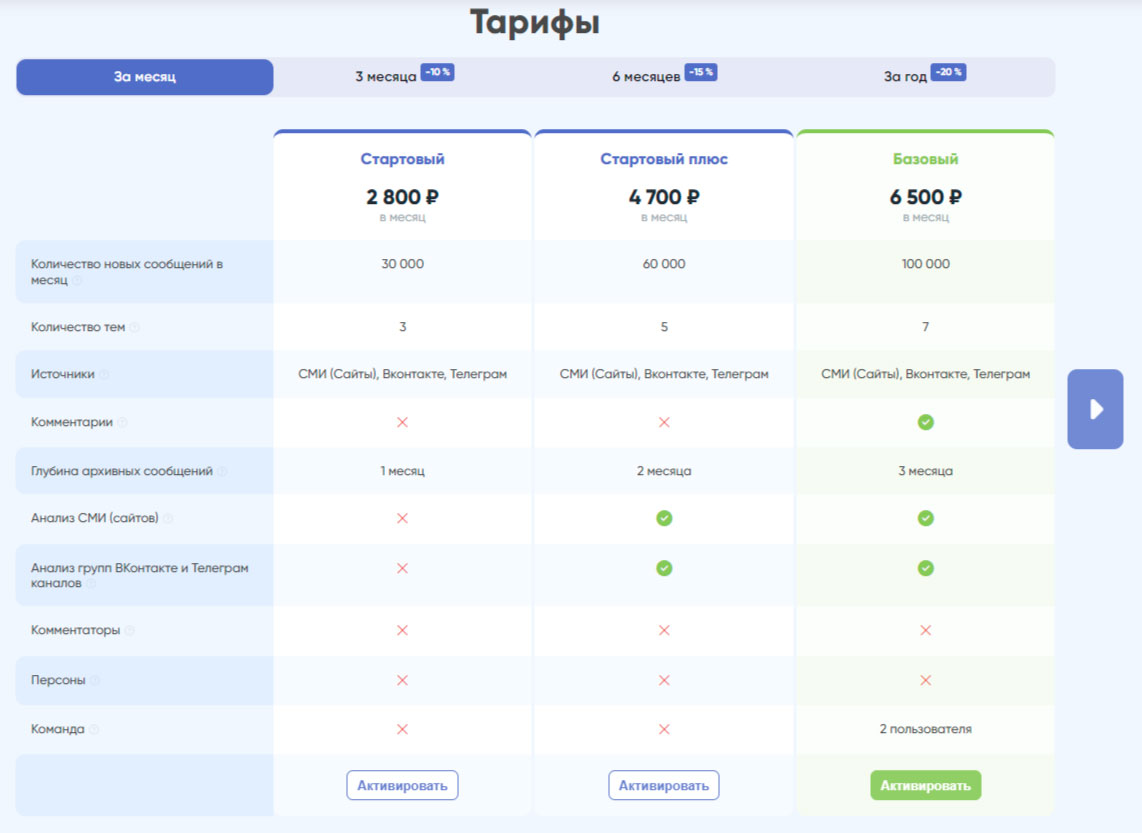Activate the Стартовый plan
The height and width of the screenshot is (833, 1142).
click(402, 785)
